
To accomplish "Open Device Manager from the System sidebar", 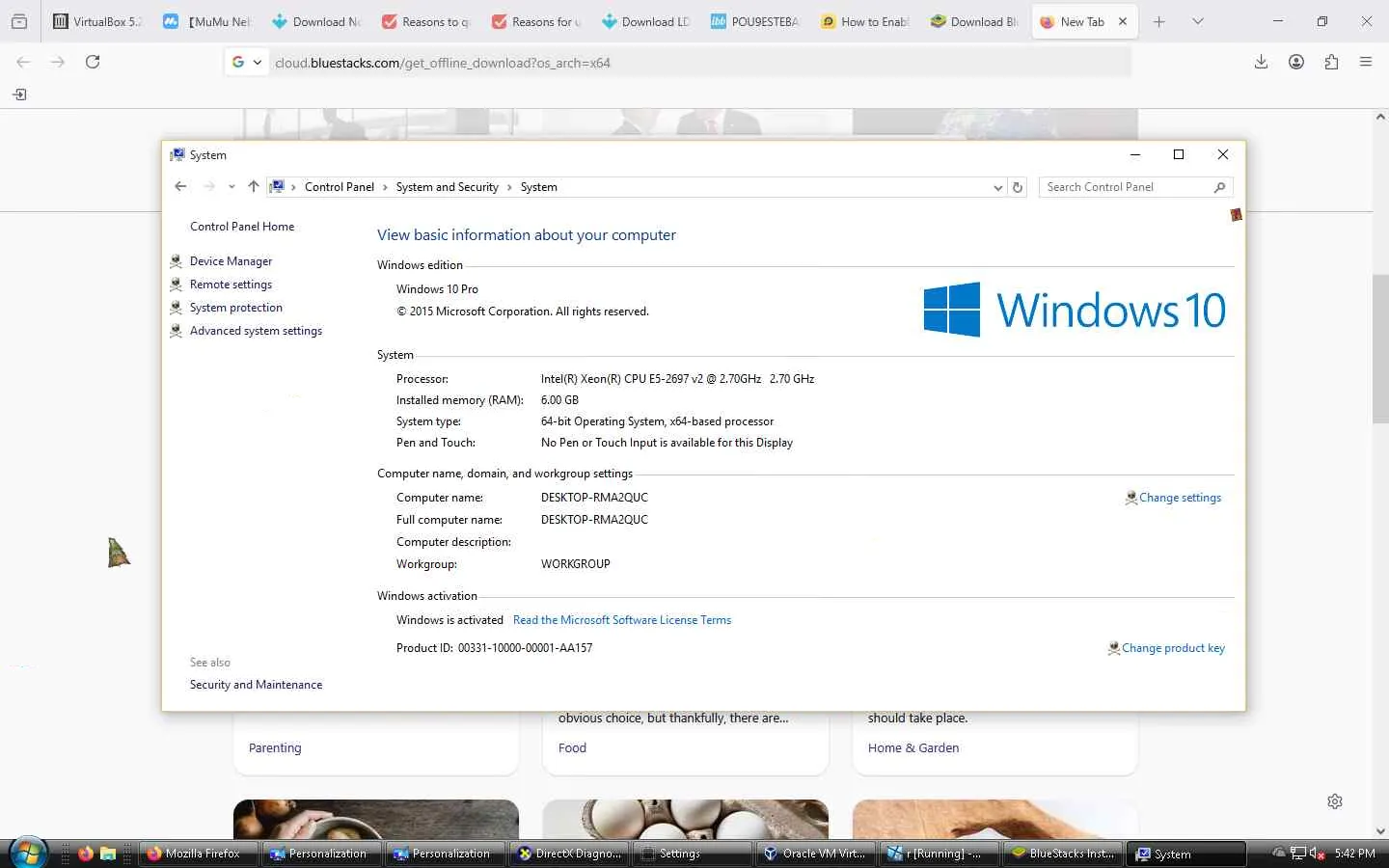I will (x=231, y=261).
